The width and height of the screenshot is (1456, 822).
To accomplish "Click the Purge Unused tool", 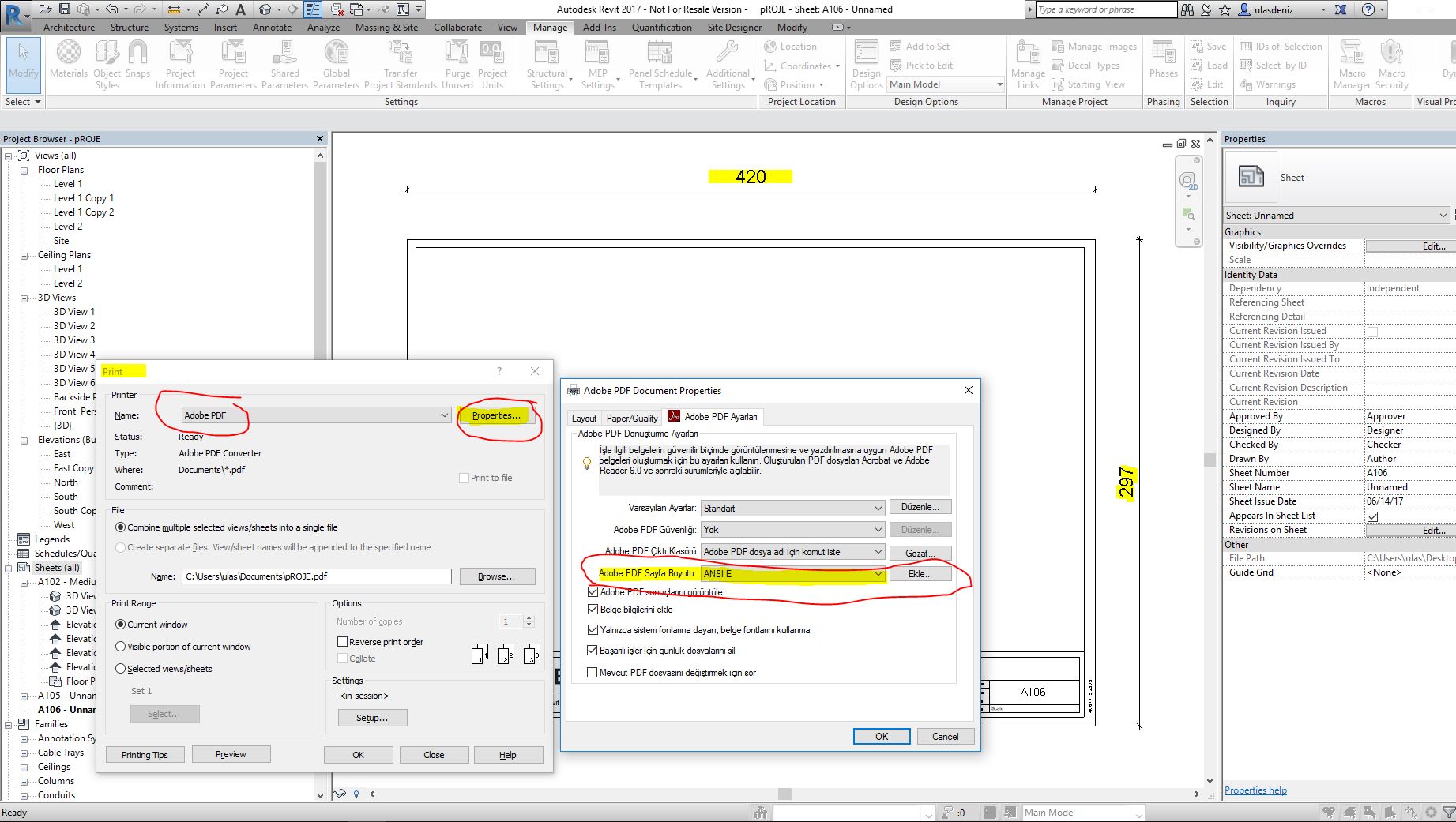I will pyautogui.click(x=457, y=65).
